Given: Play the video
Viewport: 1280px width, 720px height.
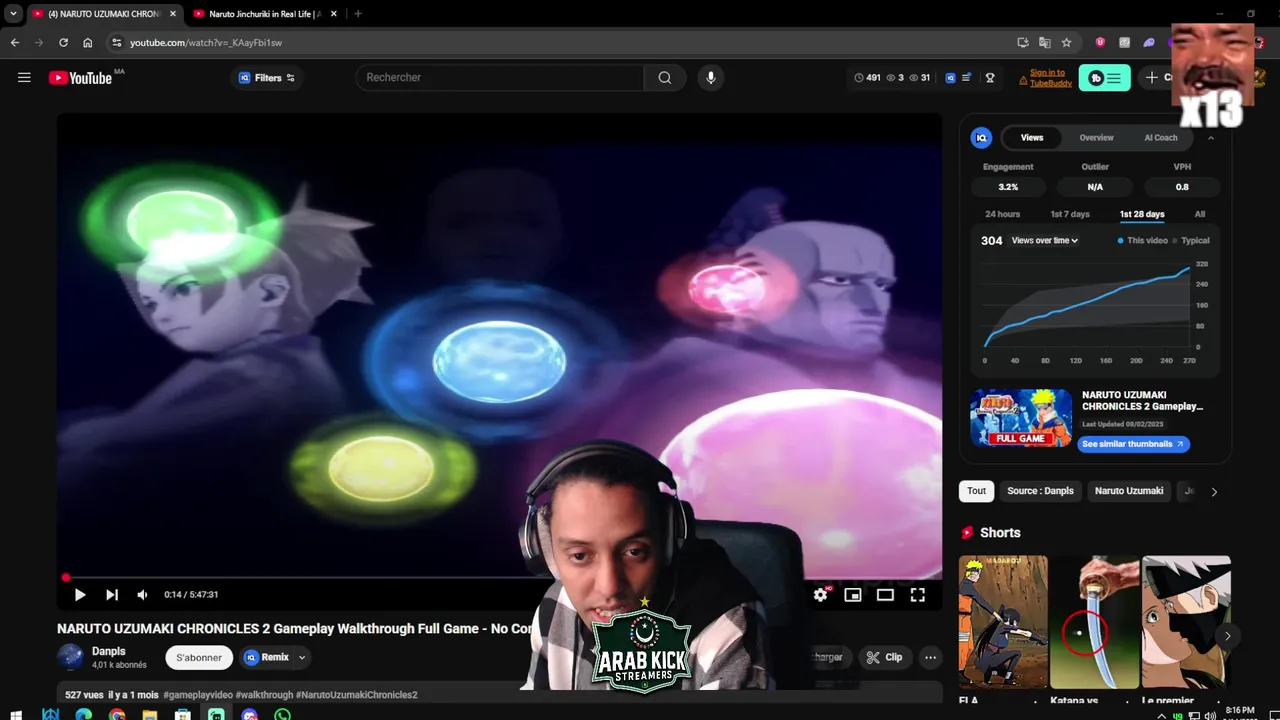Looking at the screenshot, I should click(x=80, y=594).
